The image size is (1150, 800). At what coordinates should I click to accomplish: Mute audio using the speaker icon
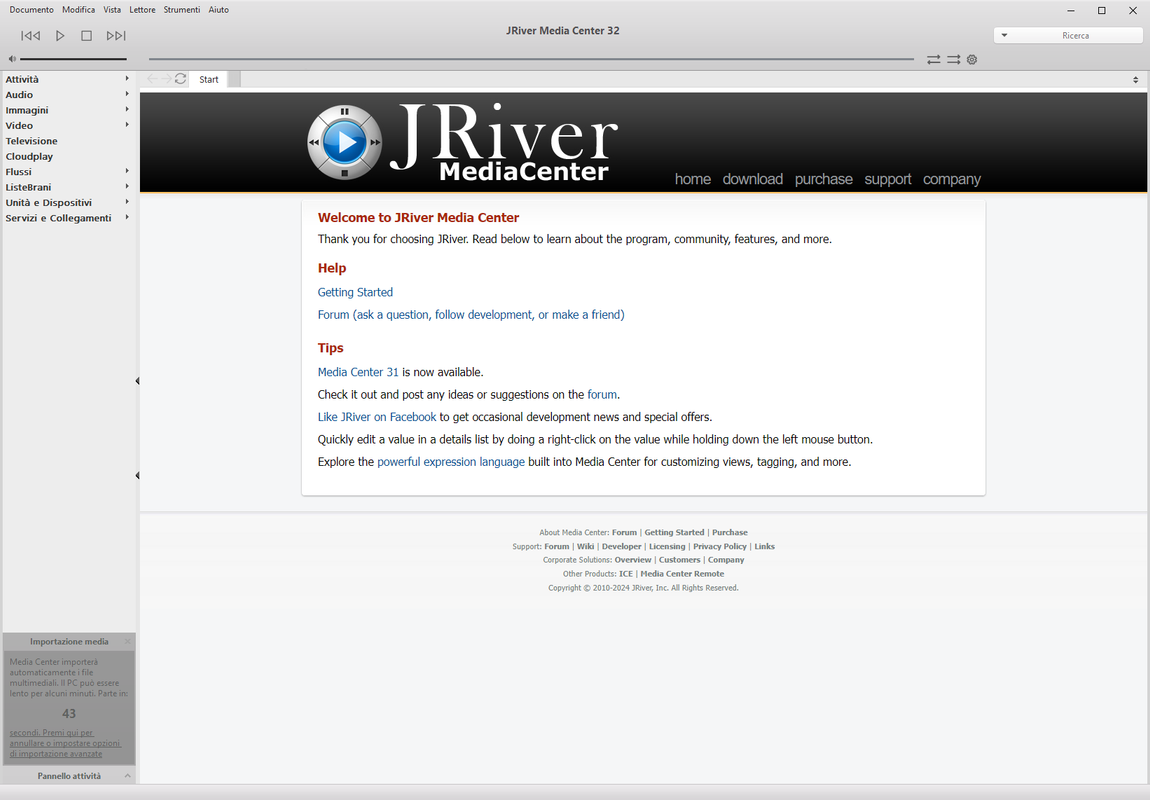[x=12, y=59]
